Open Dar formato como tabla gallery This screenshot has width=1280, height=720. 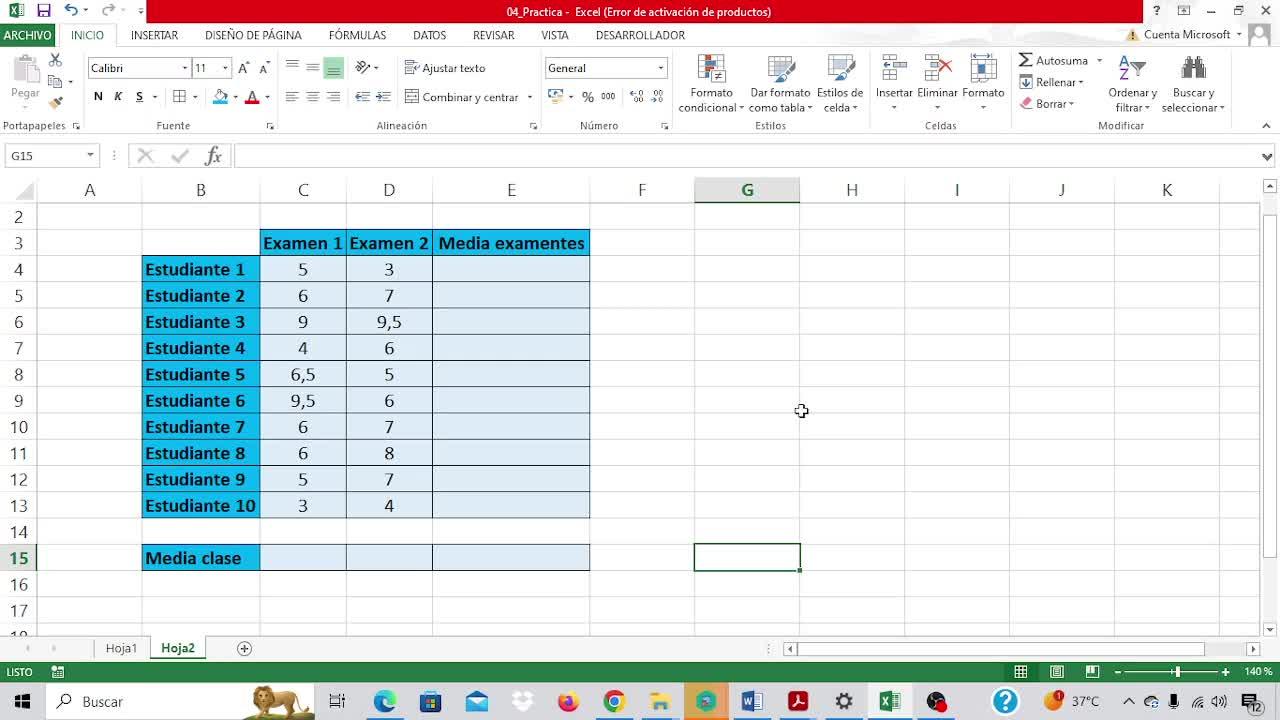(780, 84)
